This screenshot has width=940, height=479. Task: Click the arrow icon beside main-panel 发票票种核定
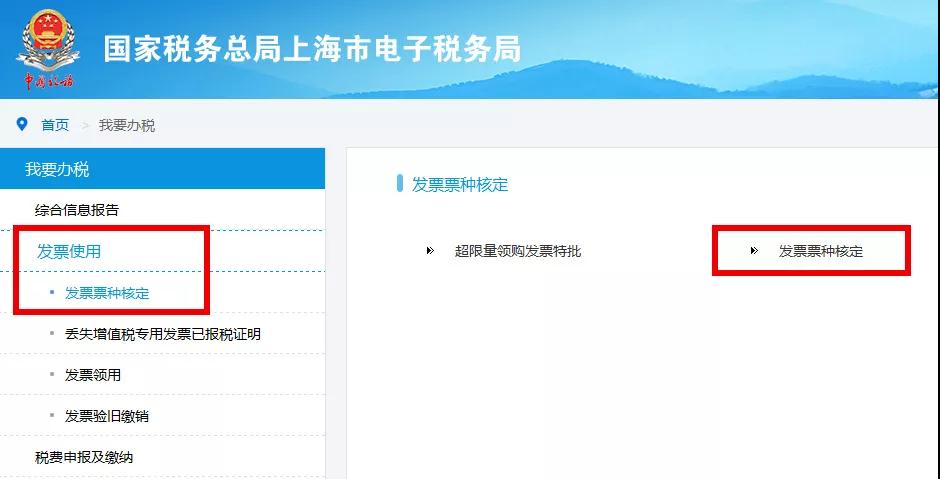(754, 251)
